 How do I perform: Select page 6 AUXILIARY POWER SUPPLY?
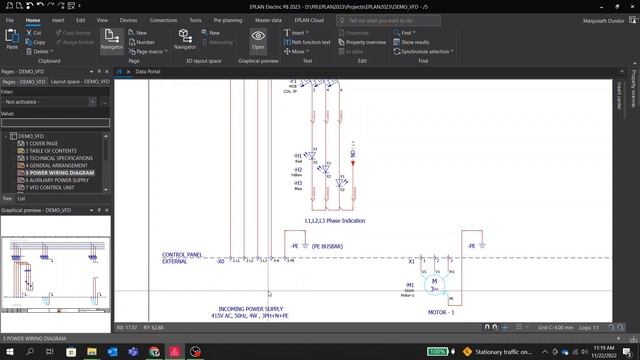coord(57,180)
